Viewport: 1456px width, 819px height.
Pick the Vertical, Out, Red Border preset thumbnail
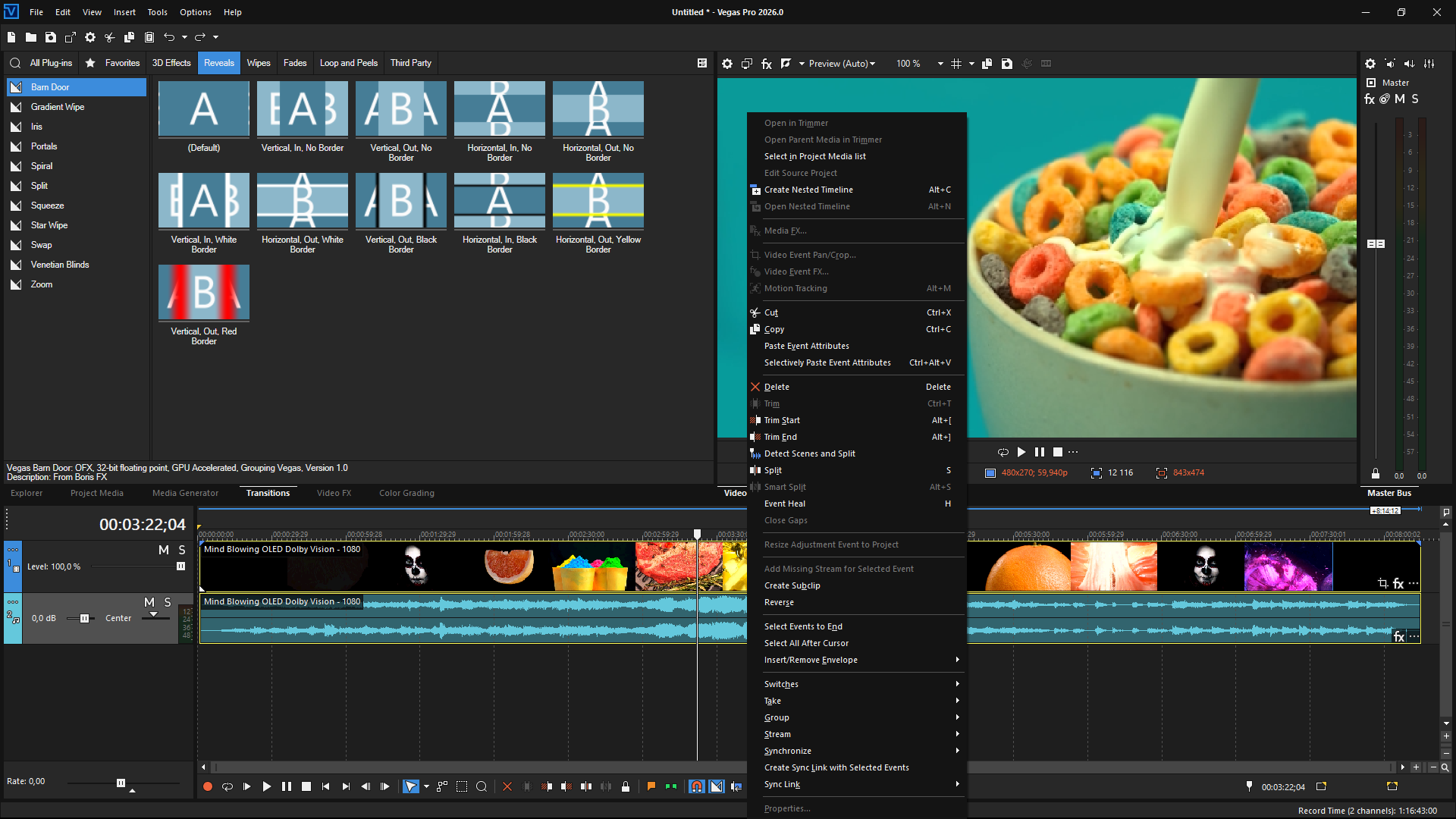tap(204, 293)
